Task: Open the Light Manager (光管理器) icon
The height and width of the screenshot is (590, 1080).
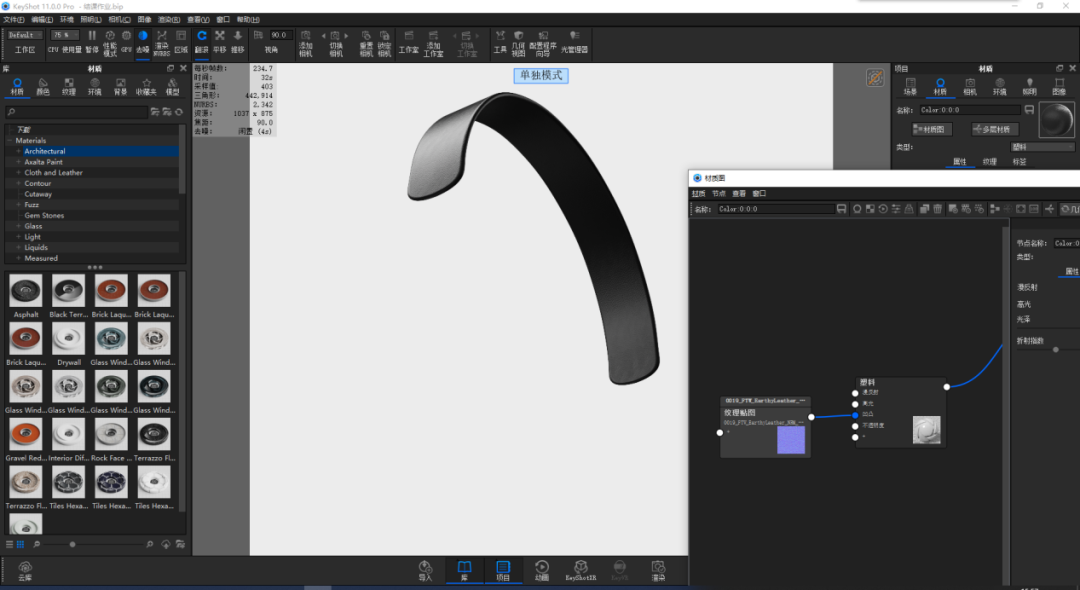Action: (x=574, y=41)
